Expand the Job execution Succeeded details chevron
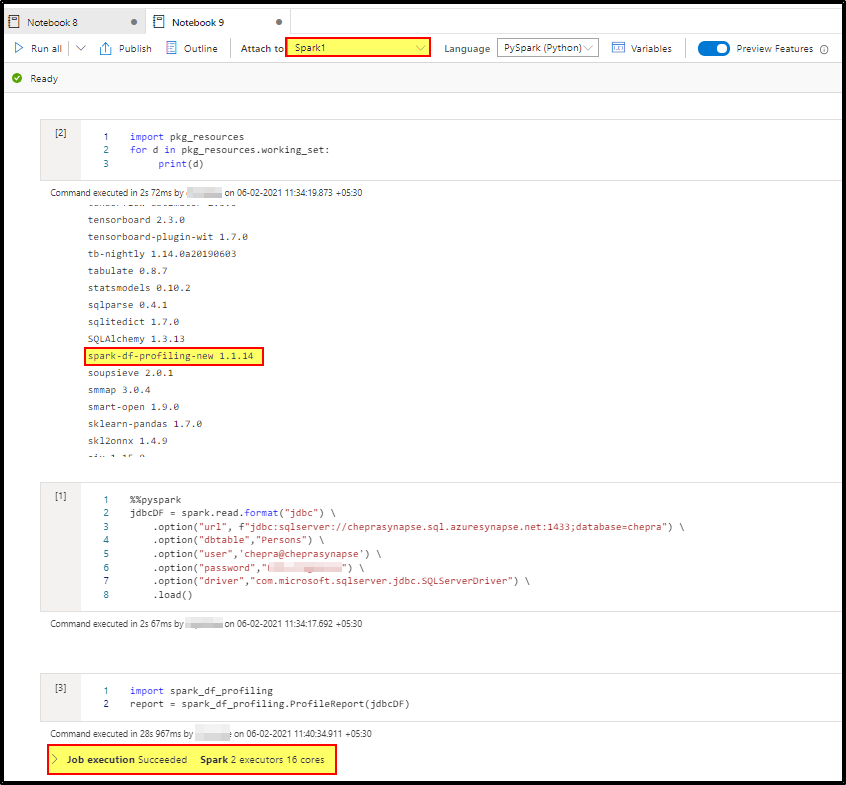 tap(54, 759)
